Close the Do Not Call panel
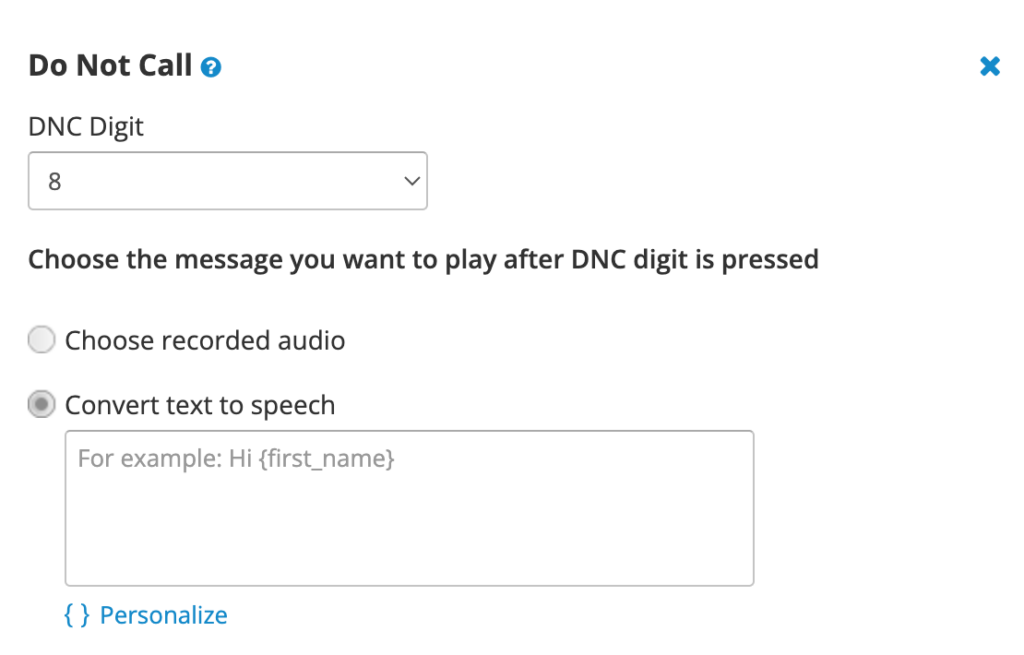 pos(989,66)
